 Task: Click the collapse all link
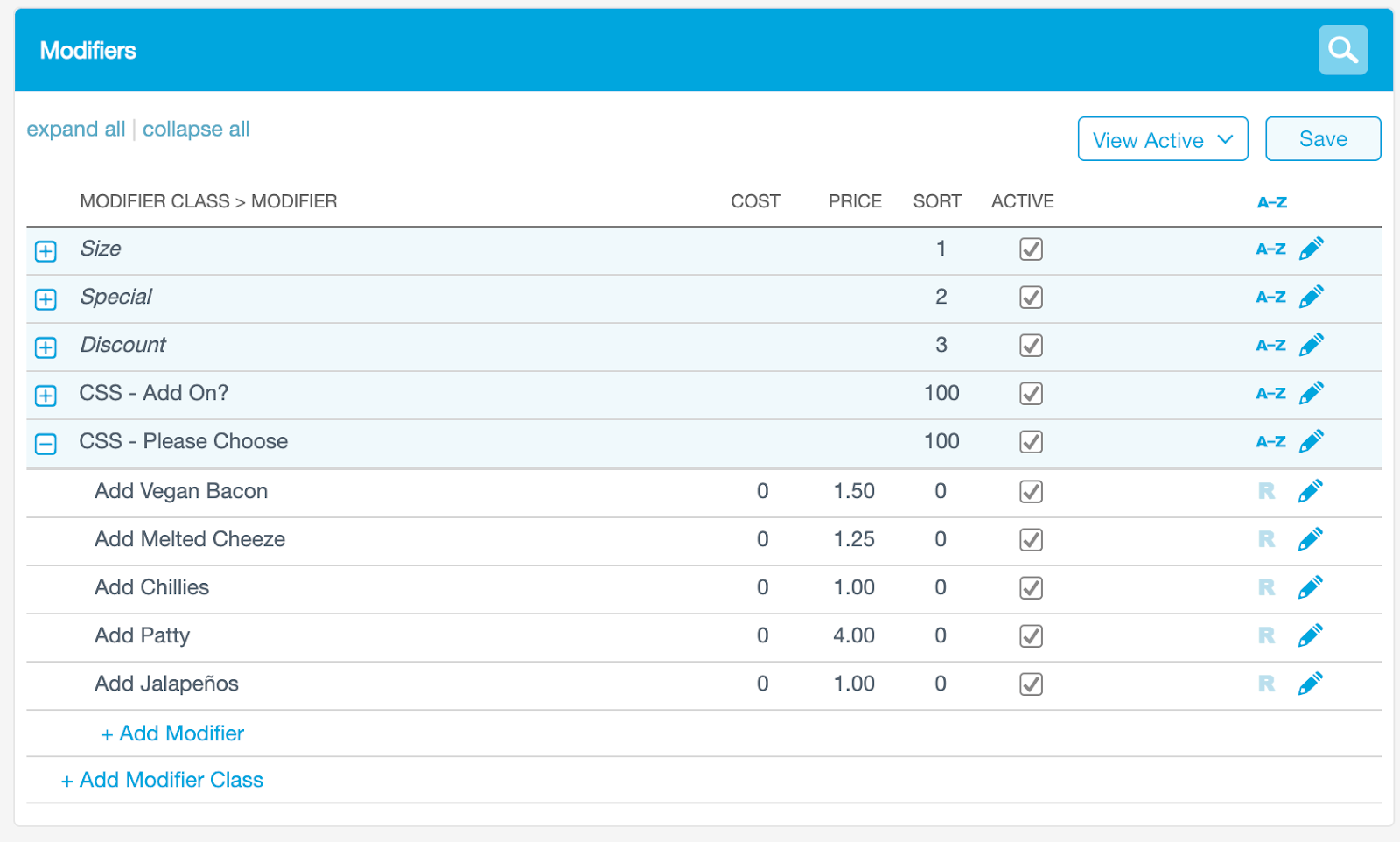pyautogui.click(x=196, y=130)
